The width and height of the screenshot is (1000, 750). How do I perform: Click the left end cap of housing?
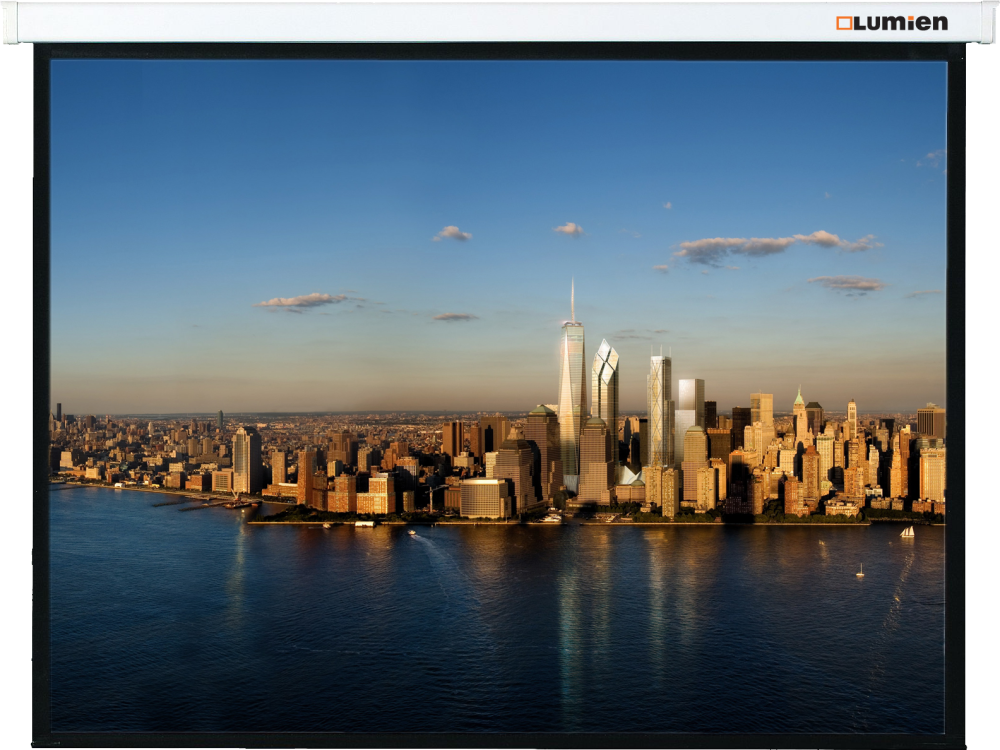click(9, 23)
